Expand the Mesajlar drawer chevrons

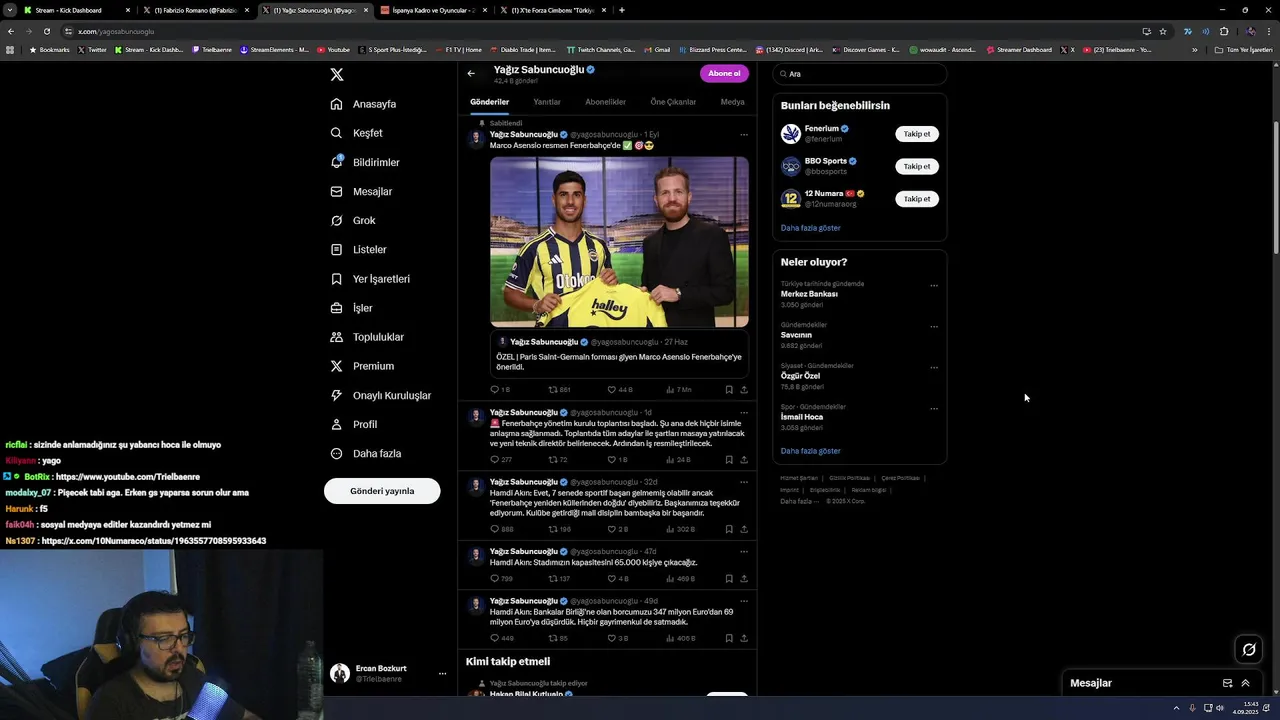pyautogui.click(x=1245, y=683)
